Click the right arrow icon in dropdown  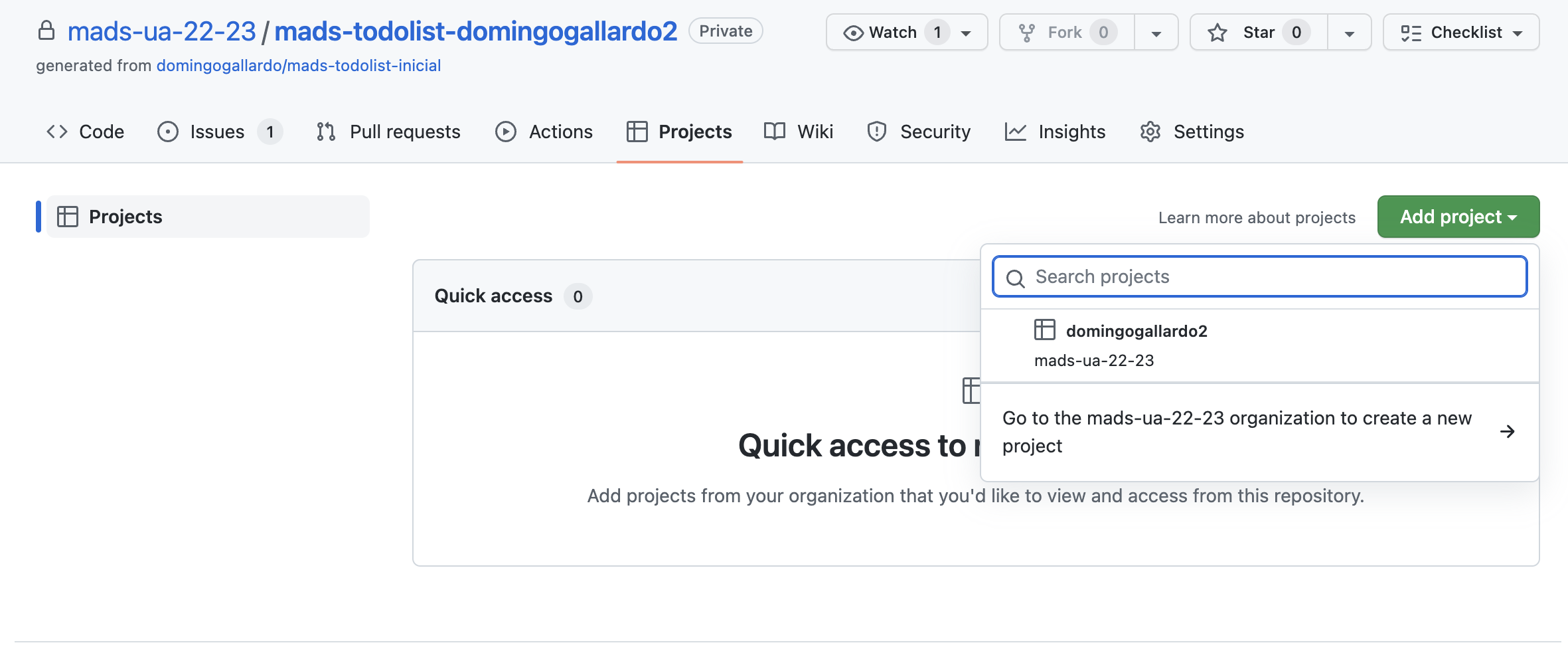pos(1508,432)
